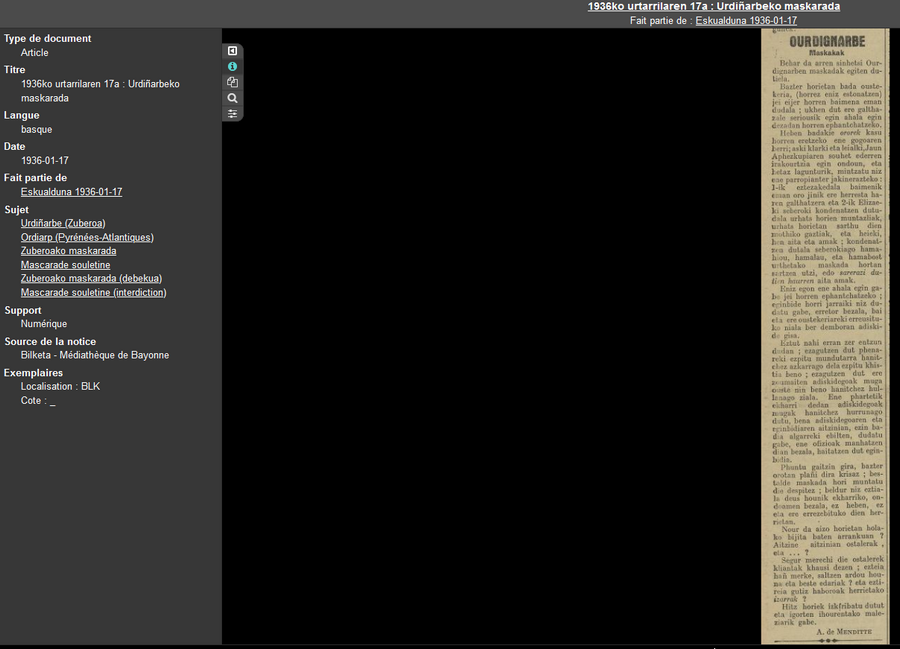Open the Urdiñarbe (Zuberoa) subject link

(63, 223)
